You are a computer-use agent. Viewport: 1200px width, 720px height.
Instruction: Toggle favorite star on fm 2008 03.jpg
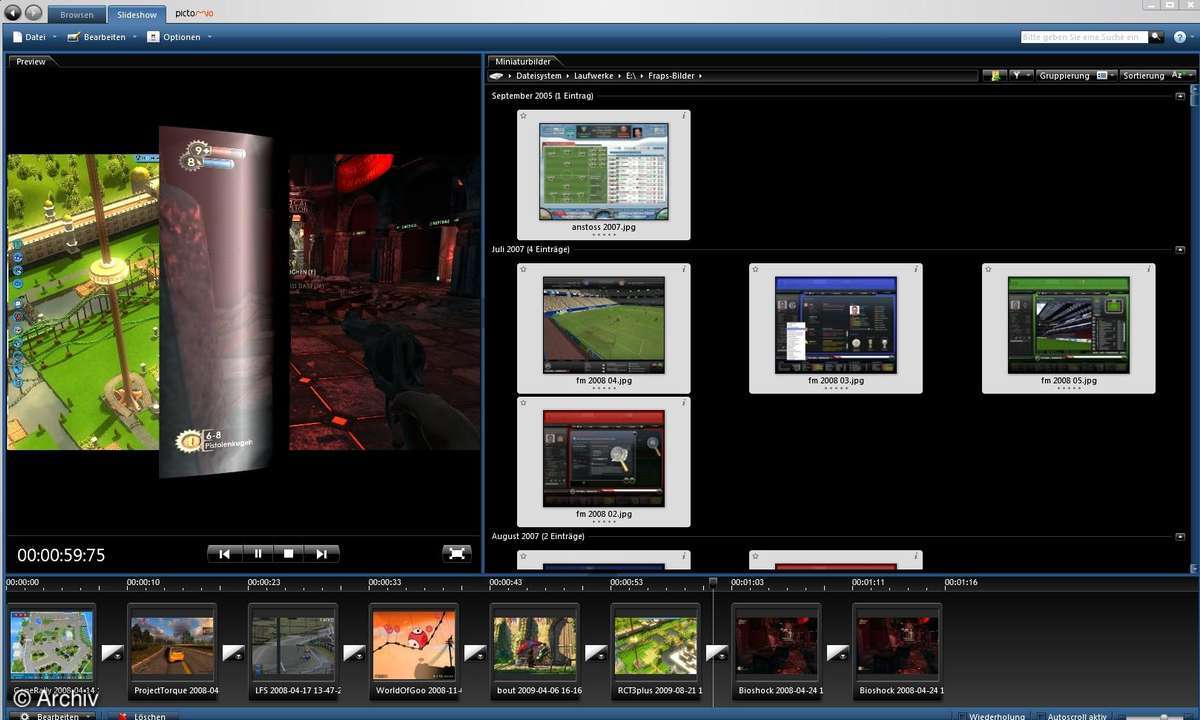click(755, 270)
